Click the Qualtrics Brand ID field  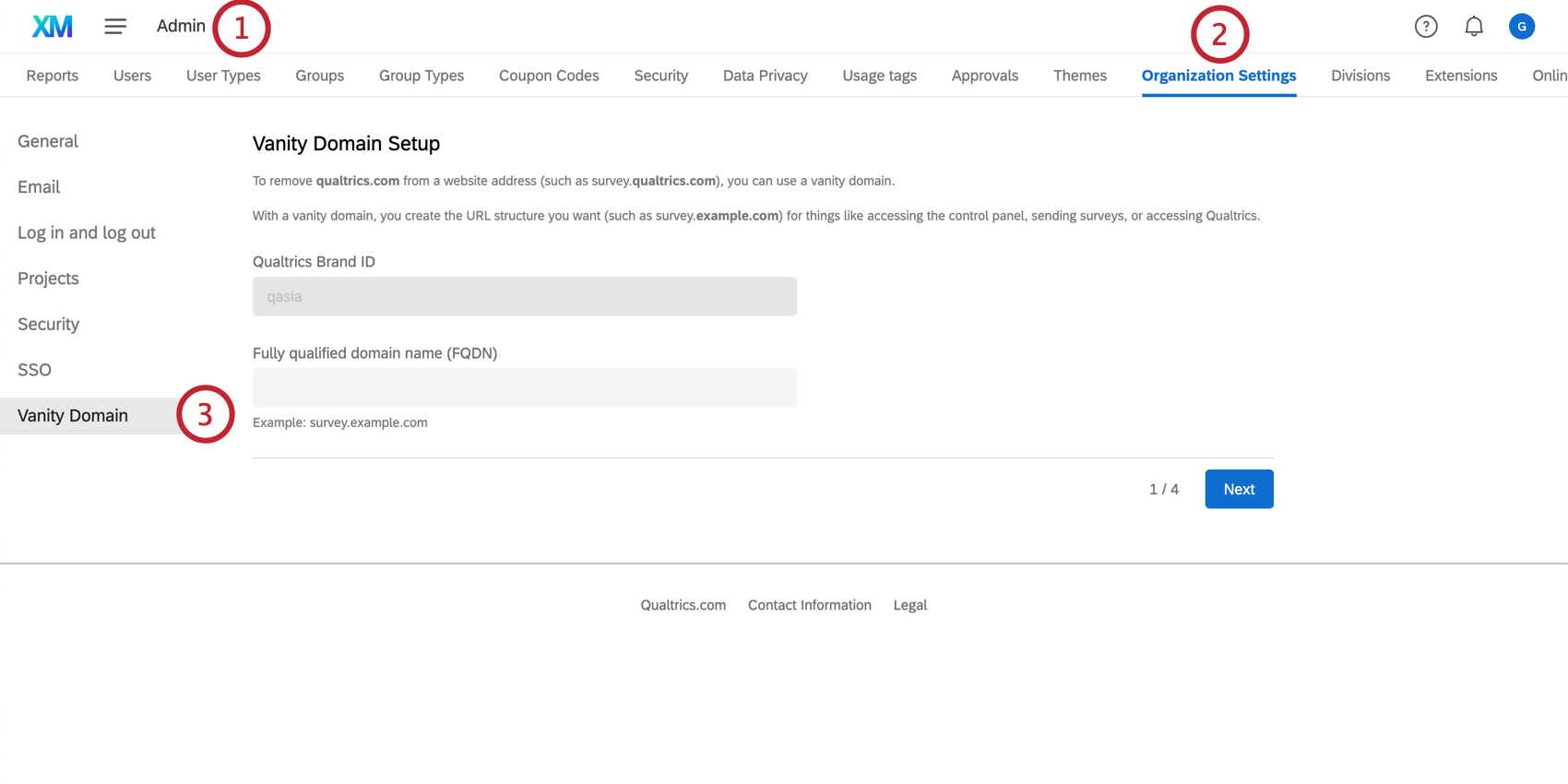pos(524,297)
